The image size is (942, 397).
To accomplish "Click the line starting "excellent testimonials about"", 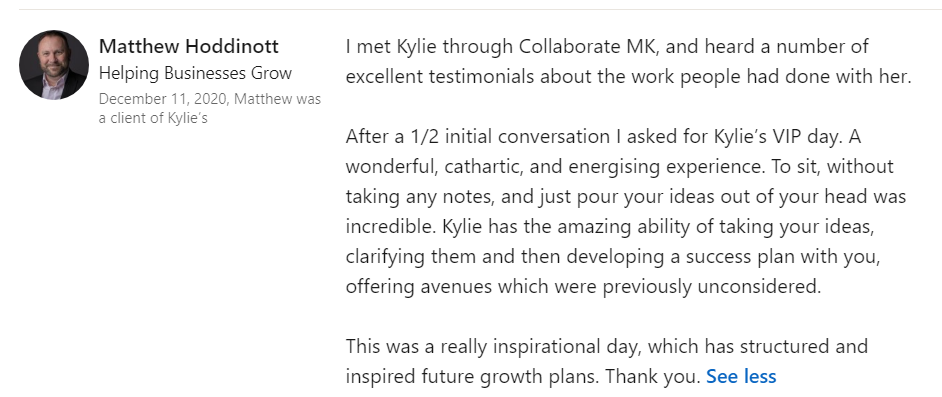I will tap(628, 76).
